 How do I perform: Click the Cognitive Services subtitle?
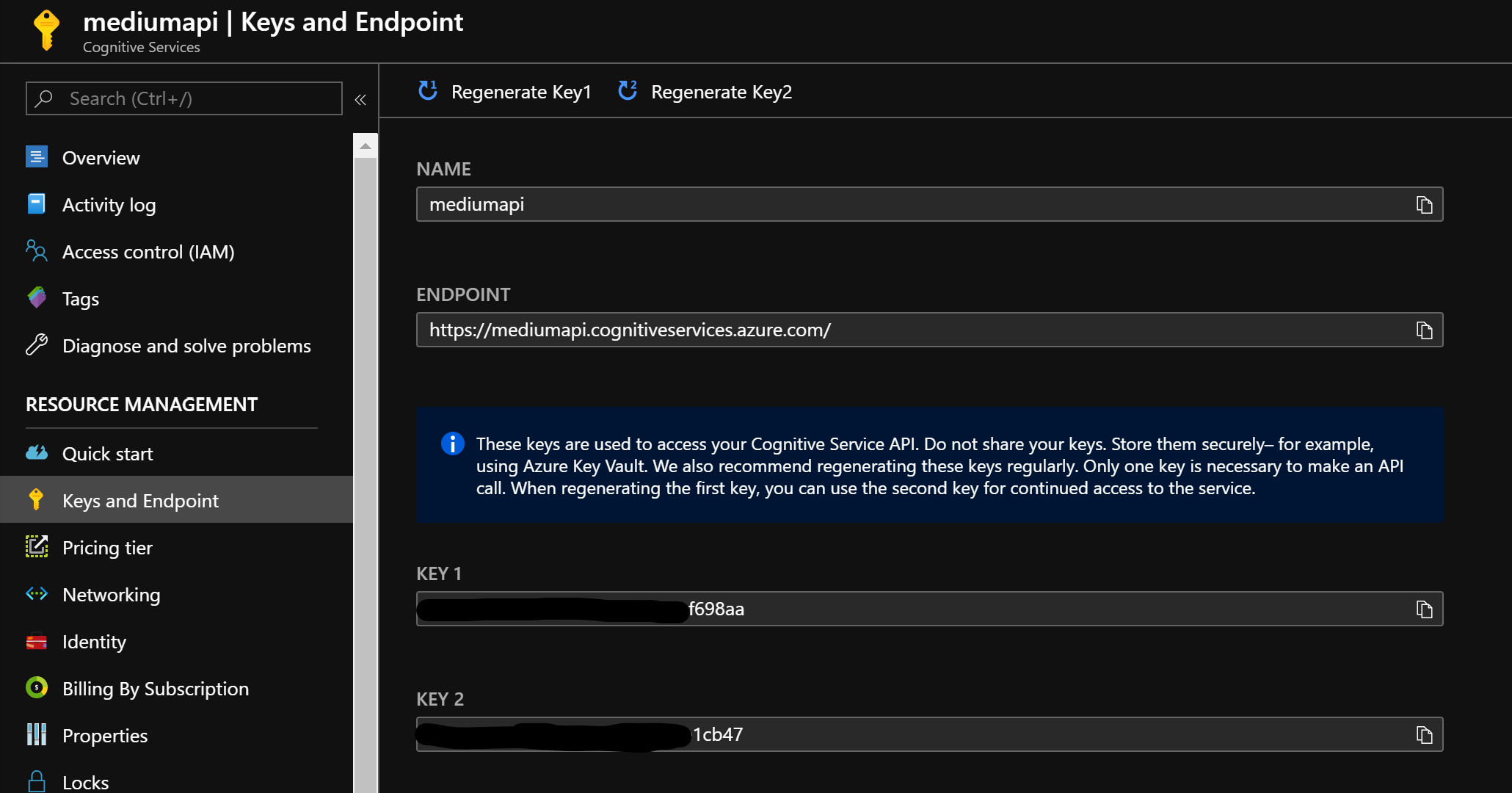coord(141,47)
